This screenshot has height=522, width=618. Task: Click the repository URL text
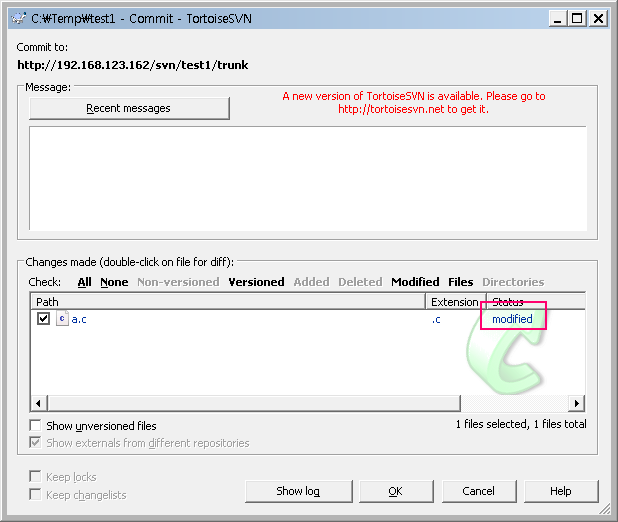coord(132,65)
